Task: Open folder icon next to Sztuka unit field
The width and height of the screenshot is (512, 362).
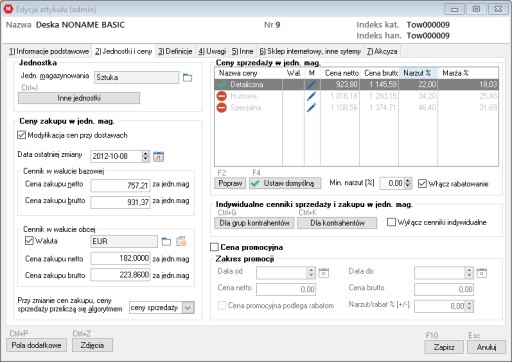Action: (x=188, y=78)
